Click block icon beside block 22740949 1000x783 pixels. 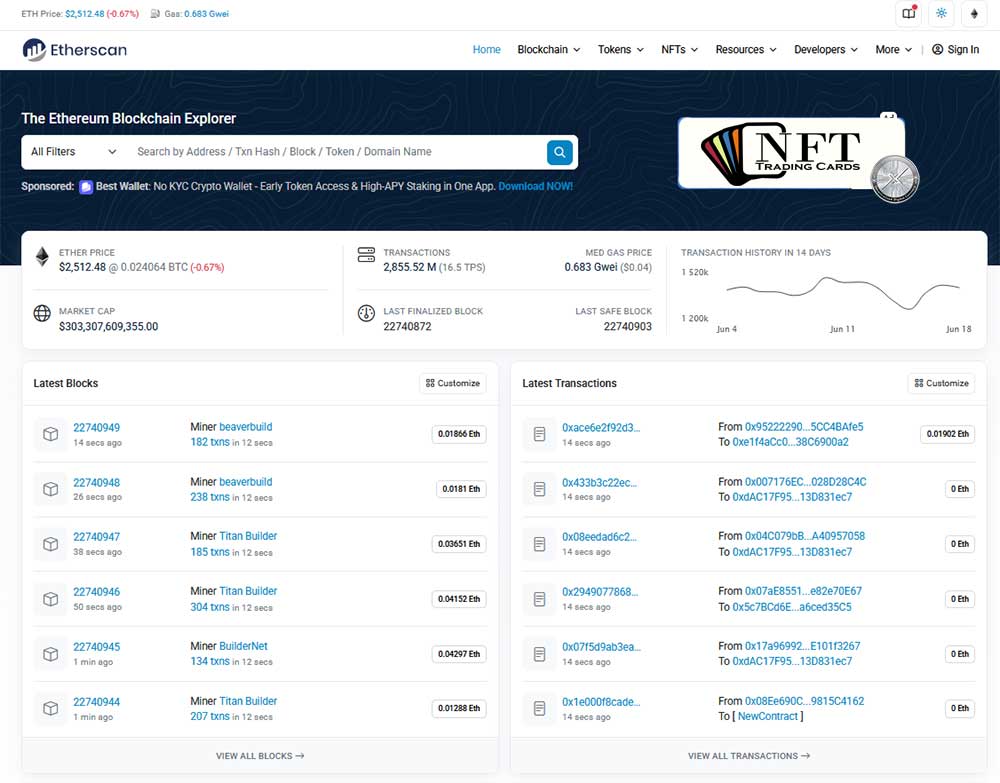click(49, 434)
